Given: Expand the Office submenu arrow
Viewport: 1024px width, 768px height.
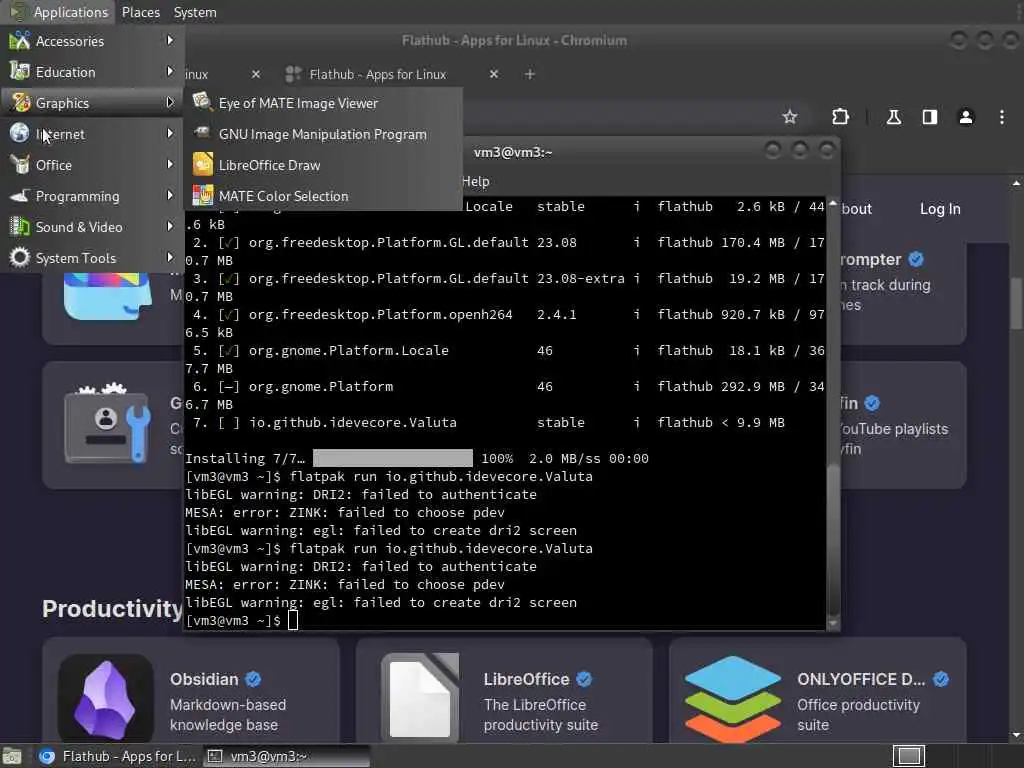Looking at the screenshot, I should point(170,165).
